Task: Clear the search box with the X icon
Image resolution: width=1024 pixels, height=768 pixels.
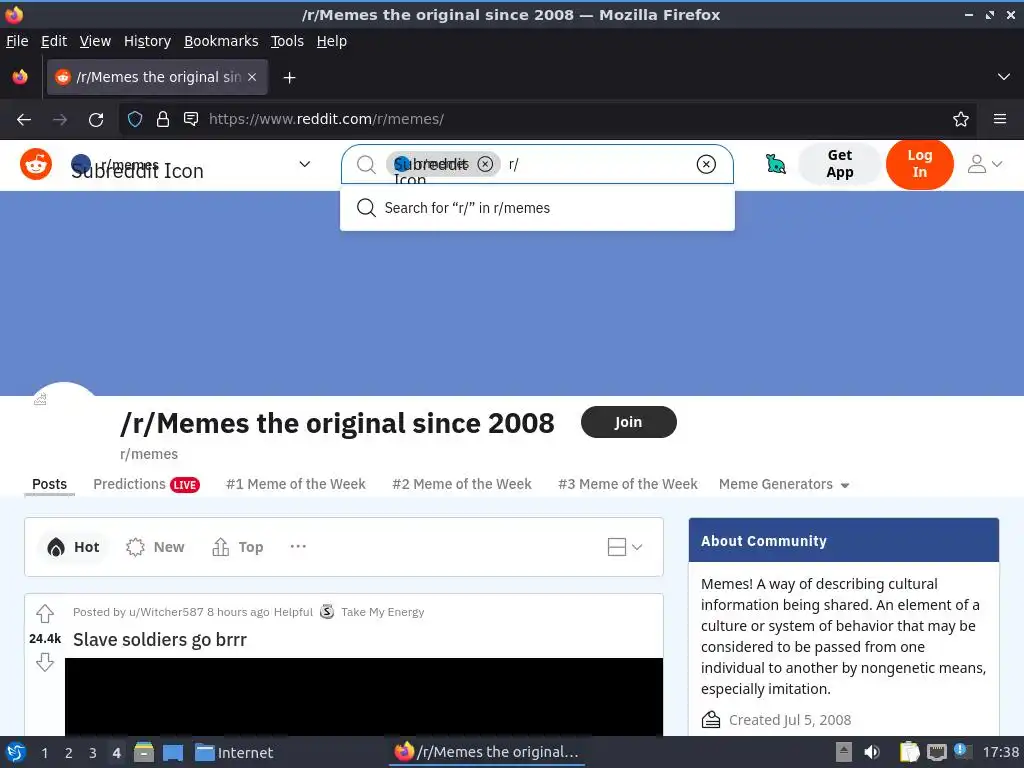Action: pos(706,164)
